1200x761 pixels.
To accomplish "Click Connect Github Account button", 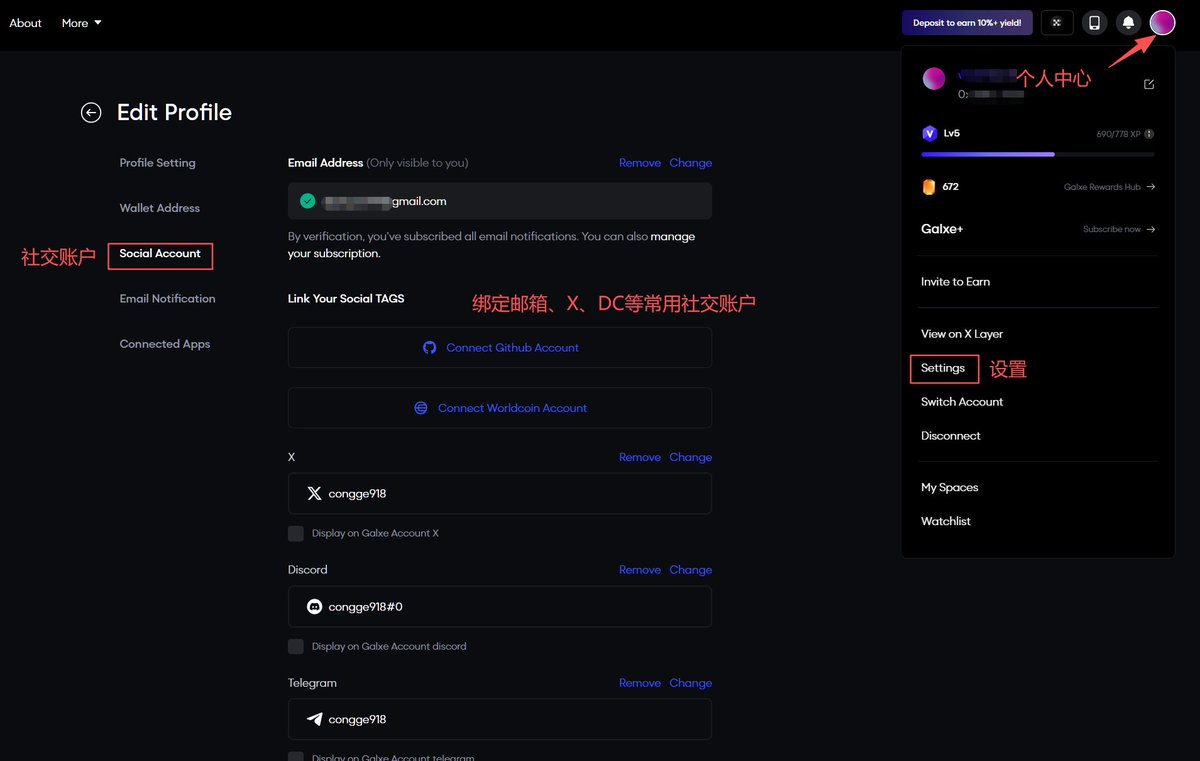I will [500, 348].
